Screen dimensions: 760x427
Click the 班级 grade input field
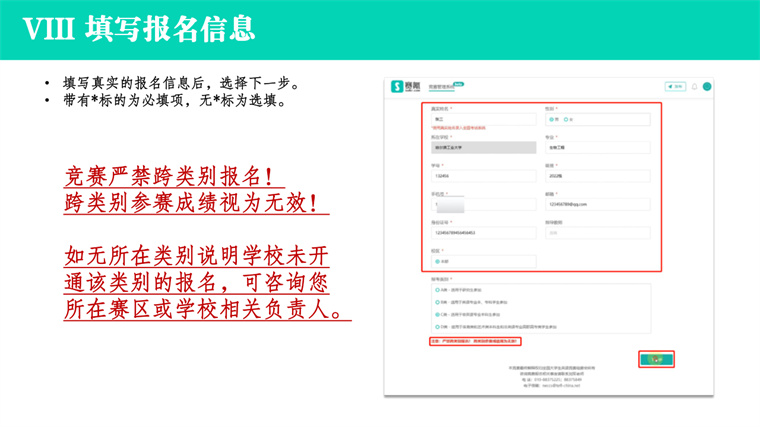597,176
